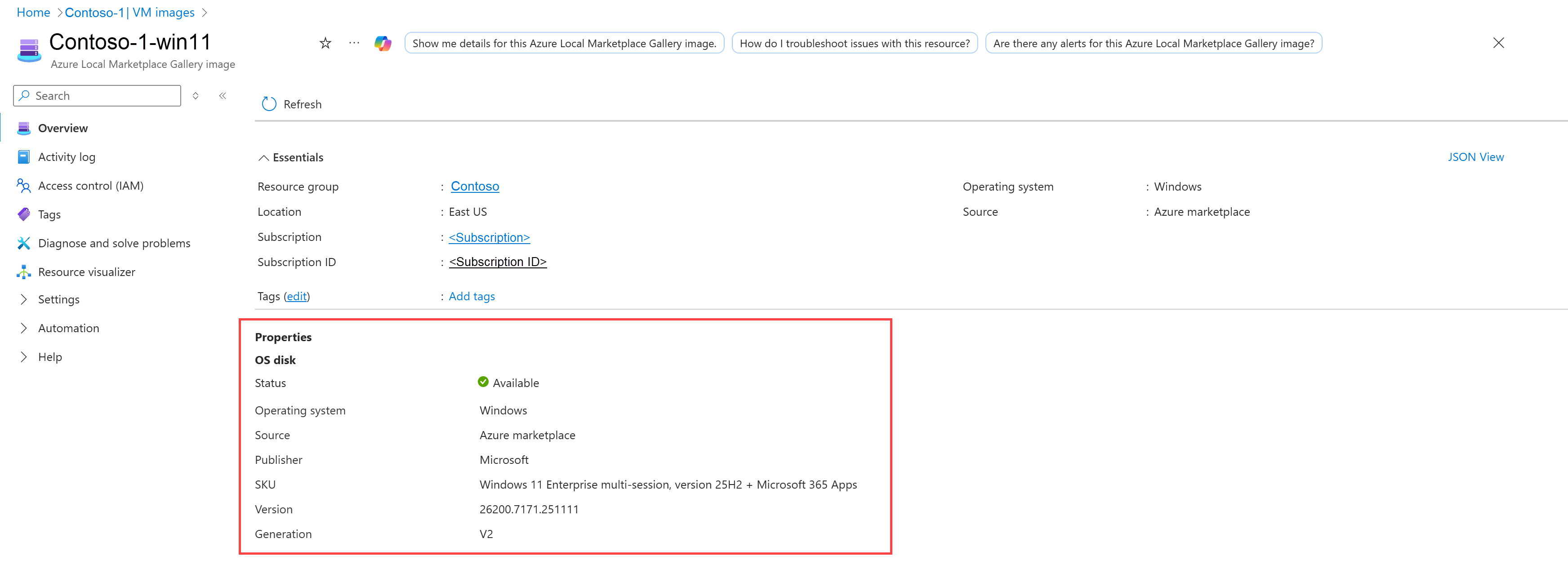Click the Available status text
Screen dimensions: 1568x565
516,383
